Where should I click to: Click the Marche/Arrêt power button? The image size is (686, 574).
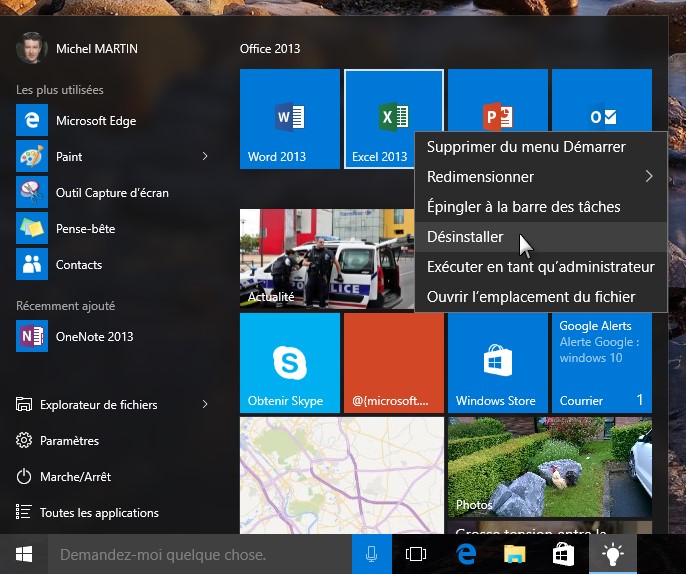[x=75, y=477]
